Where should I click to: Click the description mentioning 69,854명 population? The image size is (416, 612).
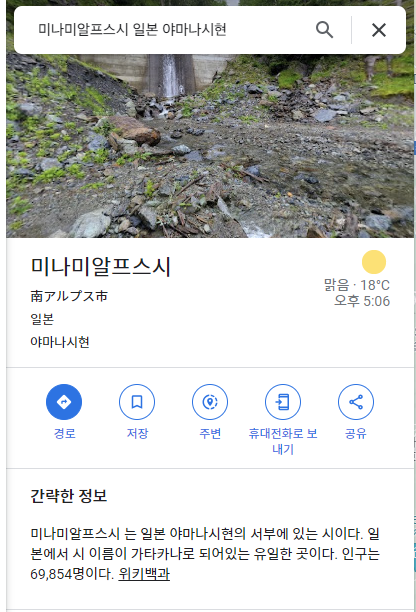(205, 554)
